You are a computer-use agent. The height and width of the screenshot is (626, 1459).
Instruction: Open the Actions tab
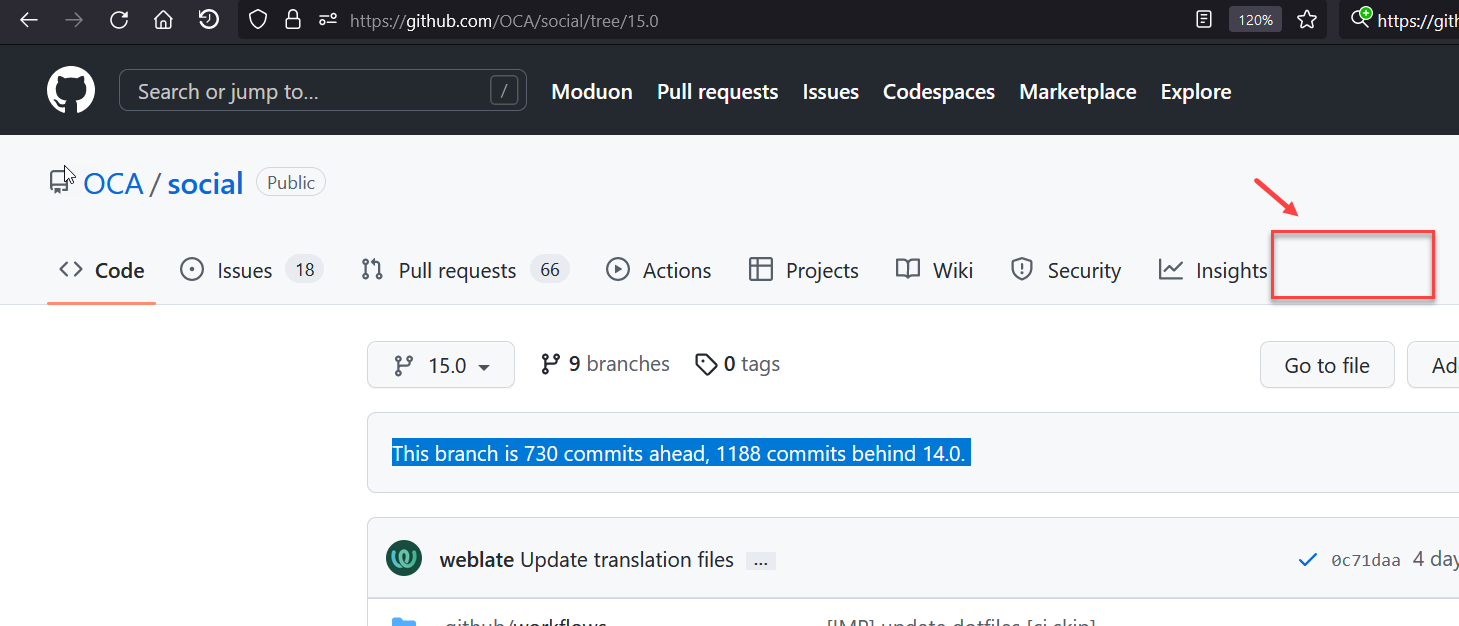coord(659,270)
